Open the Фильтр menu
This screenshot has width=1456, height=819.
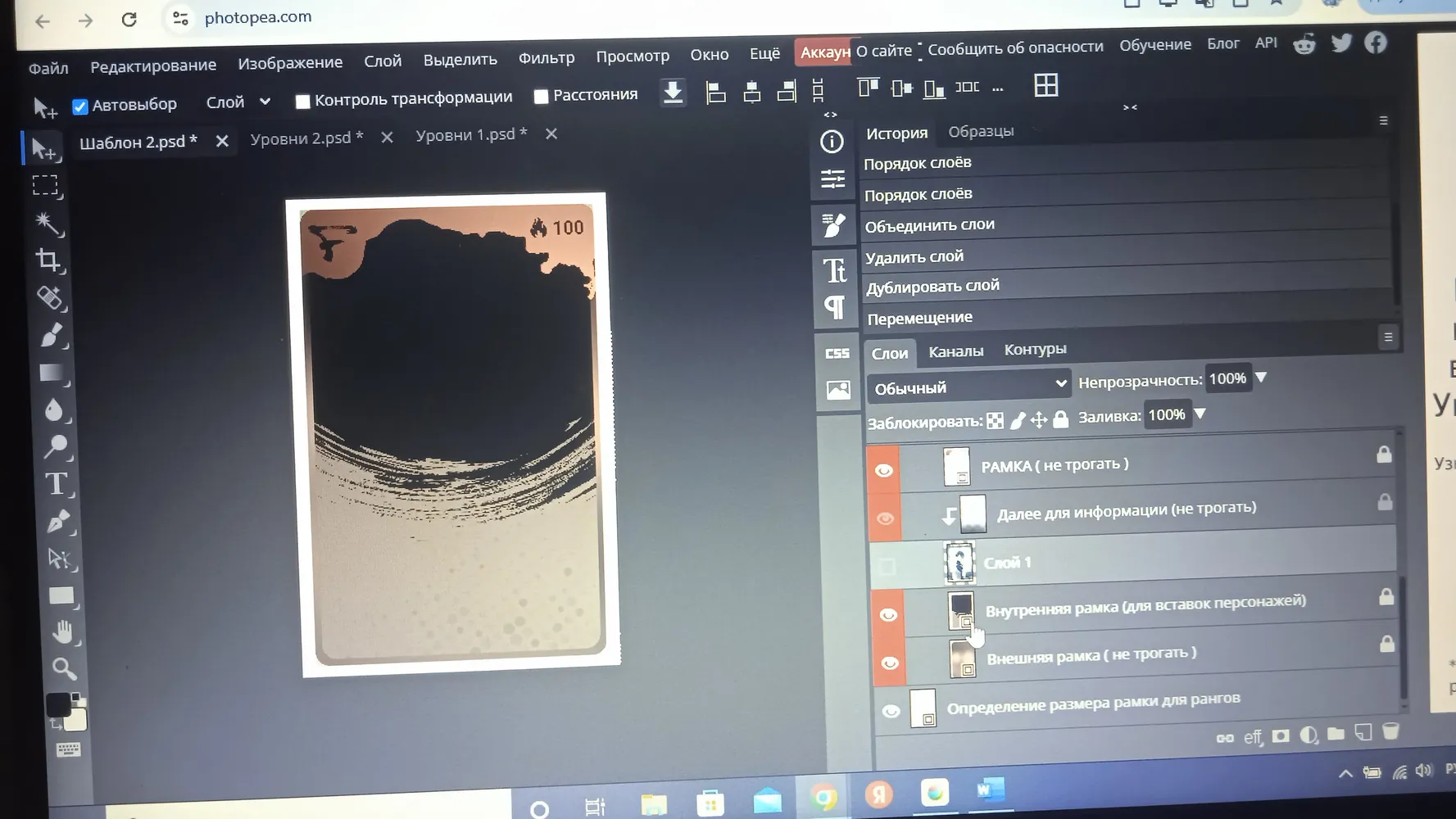(x=547, y=57)
